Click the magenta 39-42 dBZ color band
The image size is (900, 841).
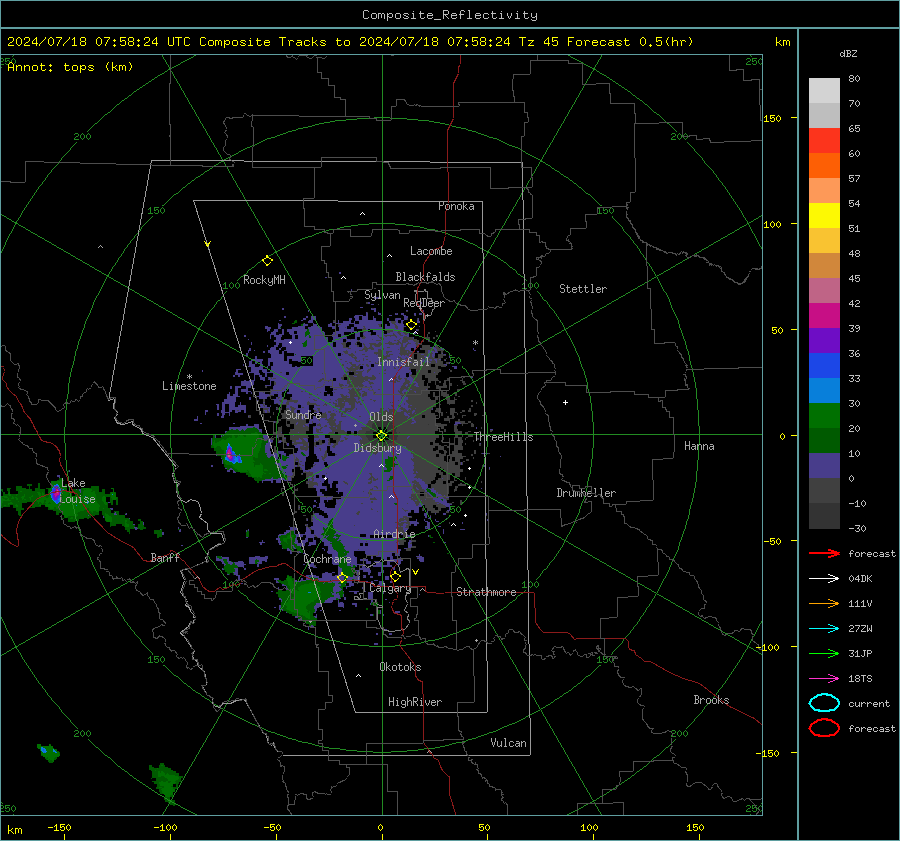(824, 316)
